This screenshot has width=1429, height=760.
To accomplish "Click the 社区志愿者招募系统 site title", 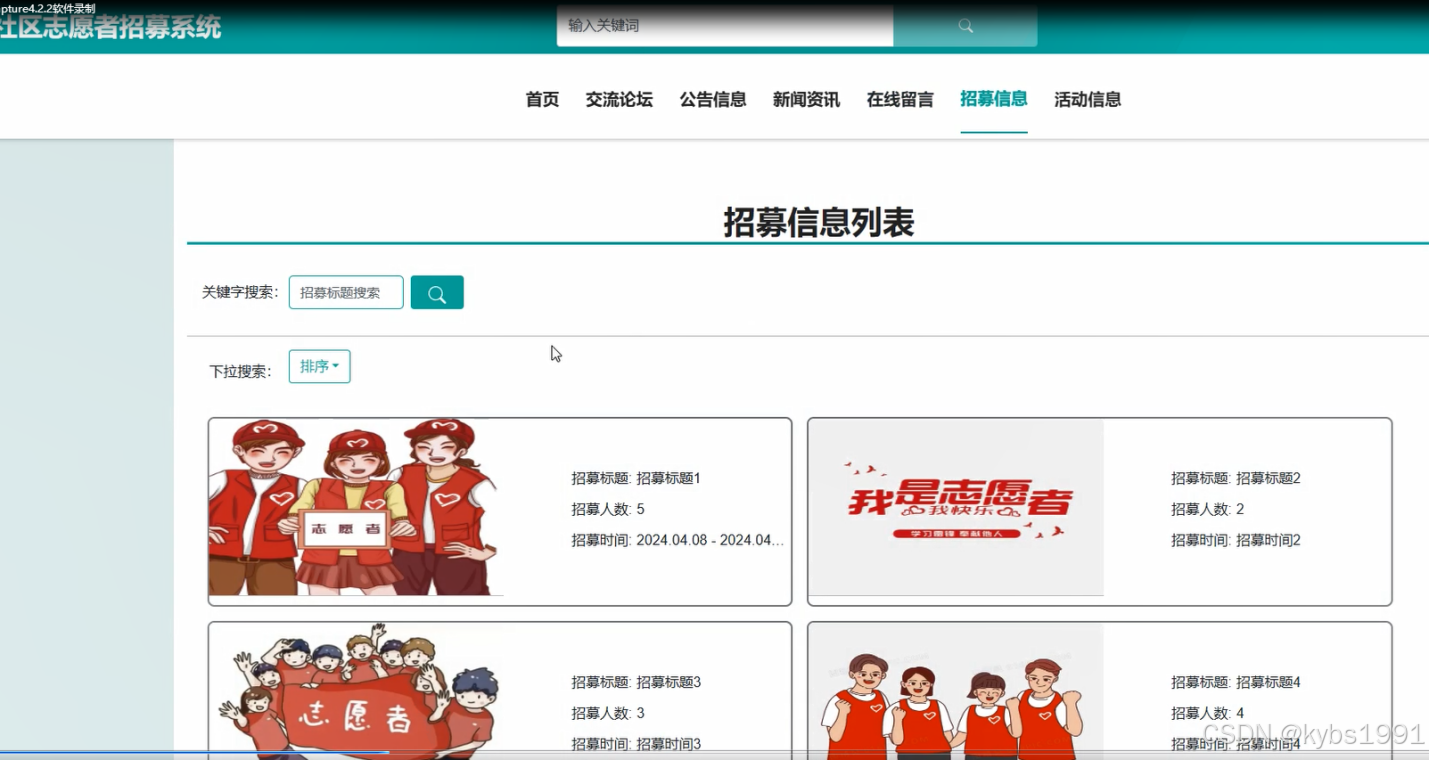I will (x=110, y=27).
